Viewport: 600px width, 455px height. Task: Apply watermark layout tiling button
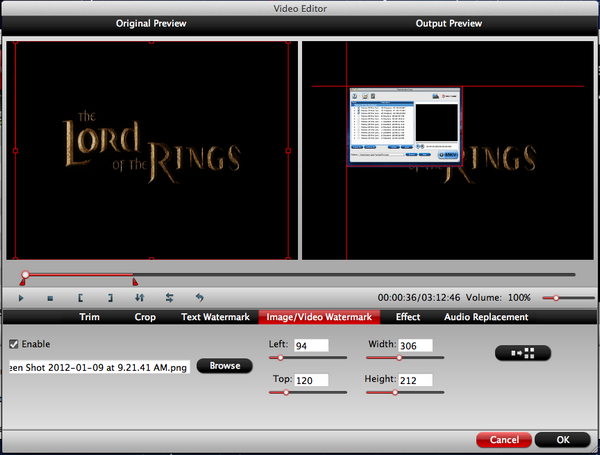click(x=523, y=353)
